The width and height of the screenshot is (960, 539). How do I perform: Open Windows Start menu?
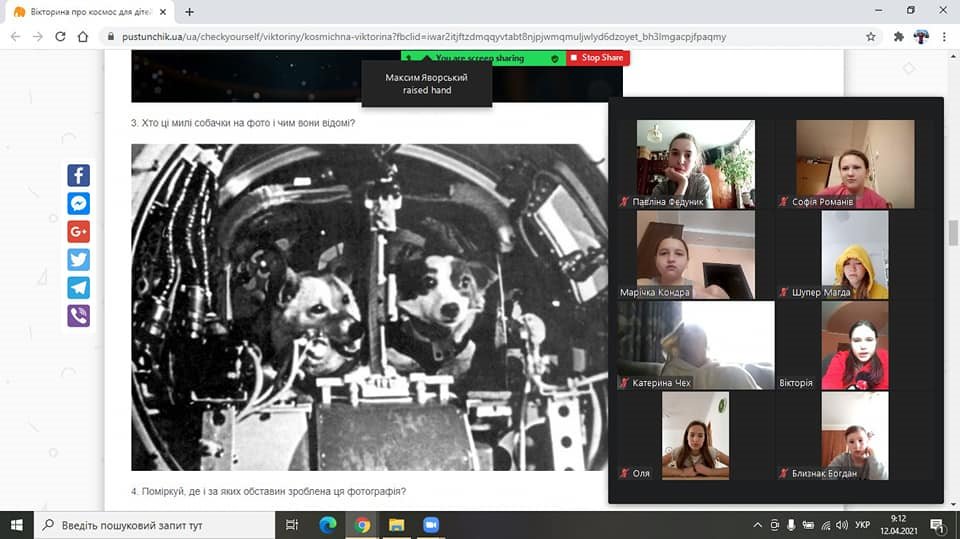17,525
